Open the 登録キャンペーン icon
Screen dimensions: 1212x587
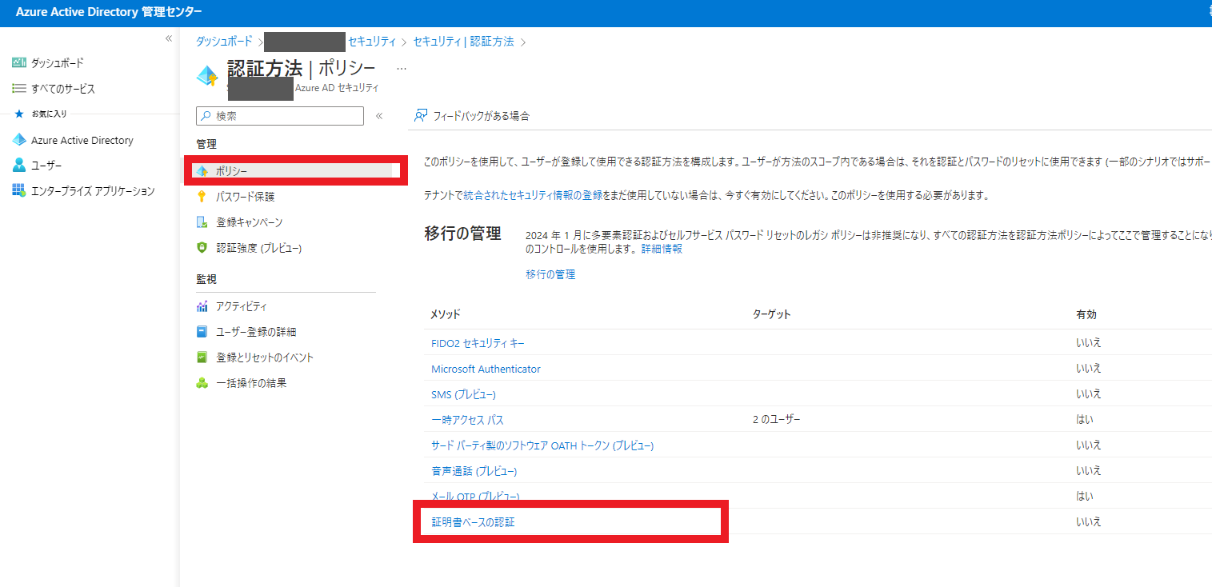203,222
